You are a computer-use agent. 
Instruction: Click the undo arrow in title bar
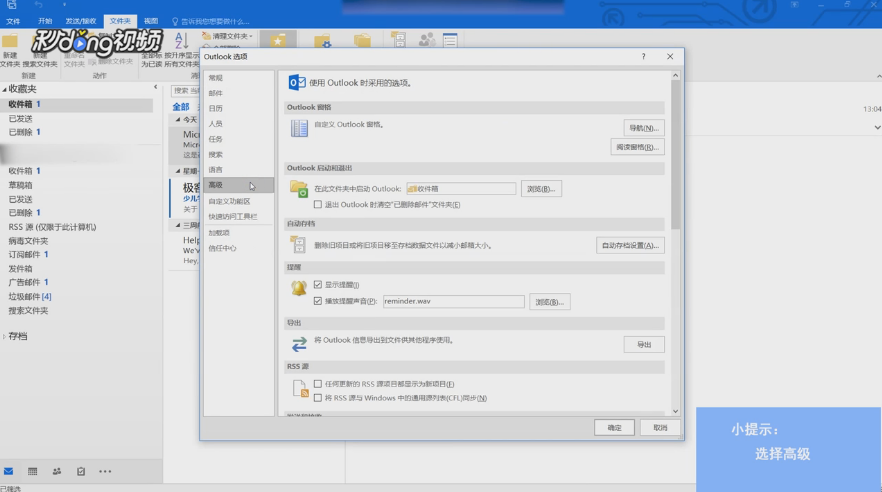pyautogui.click(x=38, y=5)
